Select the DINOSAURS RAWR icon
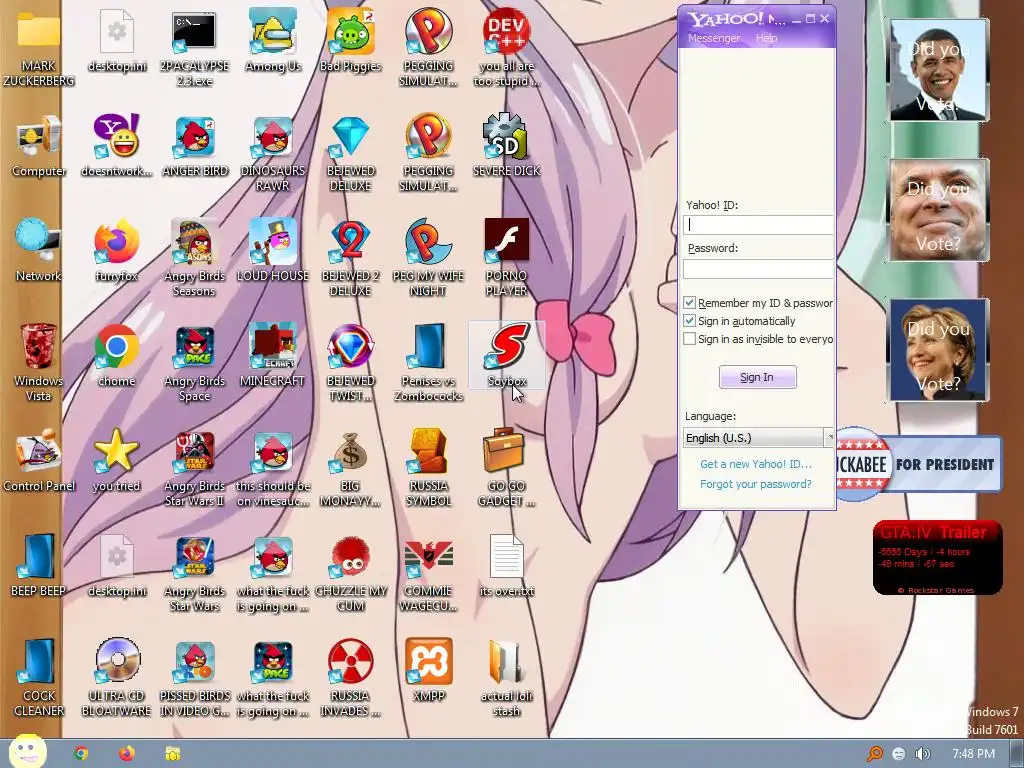Screen dimensions: 1024x768 coord(272,153)
